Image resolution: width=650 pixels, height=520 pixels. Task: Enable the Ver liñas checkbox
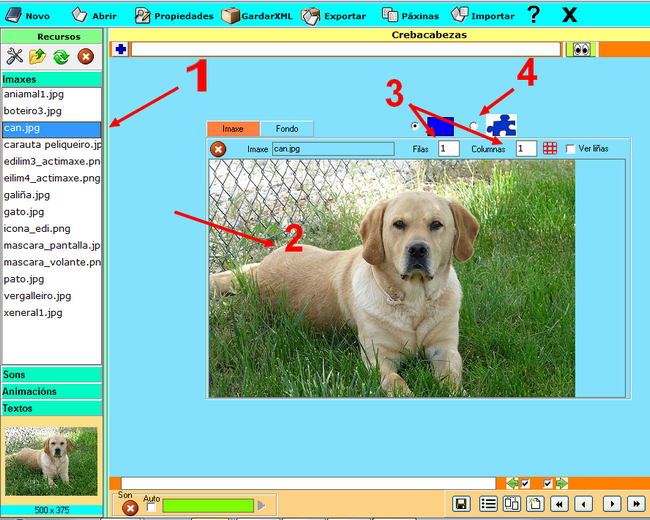570,149
